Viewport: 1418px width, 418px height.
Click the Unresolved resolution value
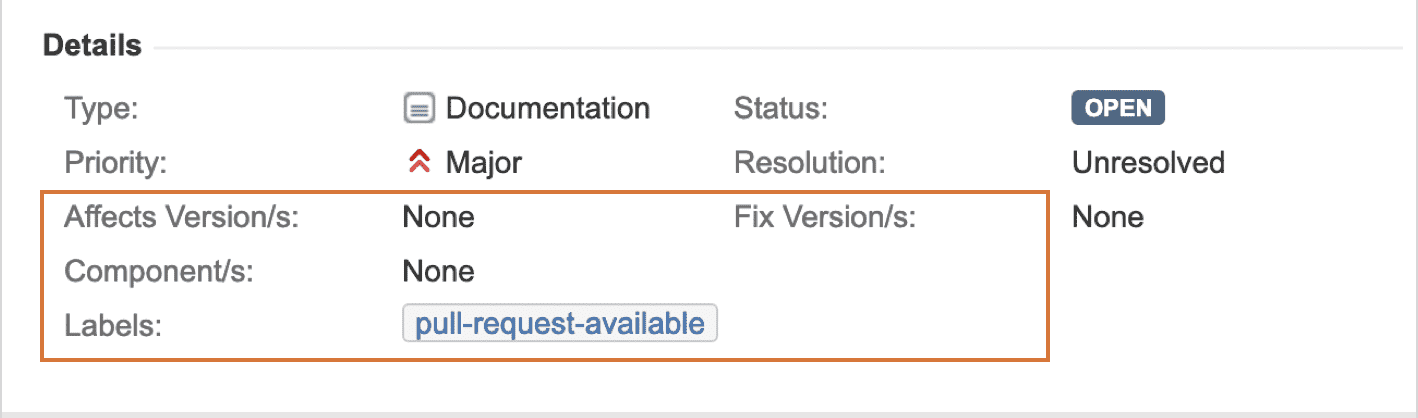[1148, 162]
